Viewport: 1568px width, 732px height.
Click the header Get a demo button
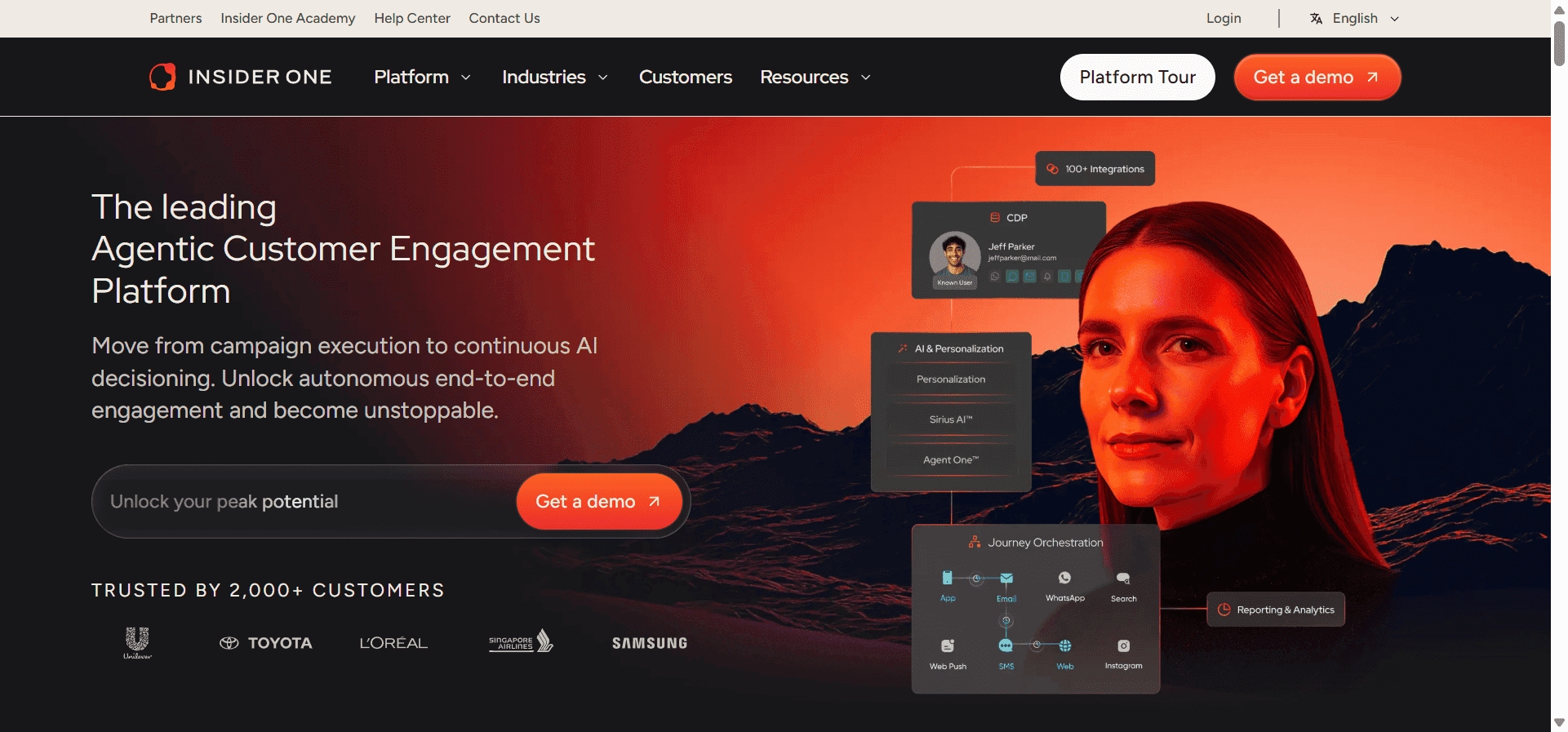pyautogui.click(x=1317, y=78)
